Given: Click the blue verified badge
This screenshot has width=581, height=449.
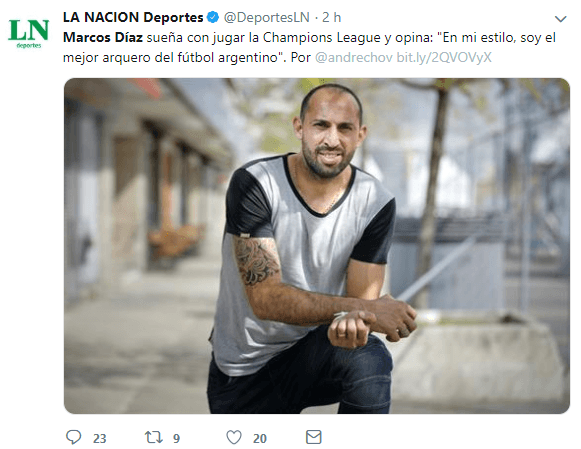Looking at the screenshot, I should click(213, 17).
